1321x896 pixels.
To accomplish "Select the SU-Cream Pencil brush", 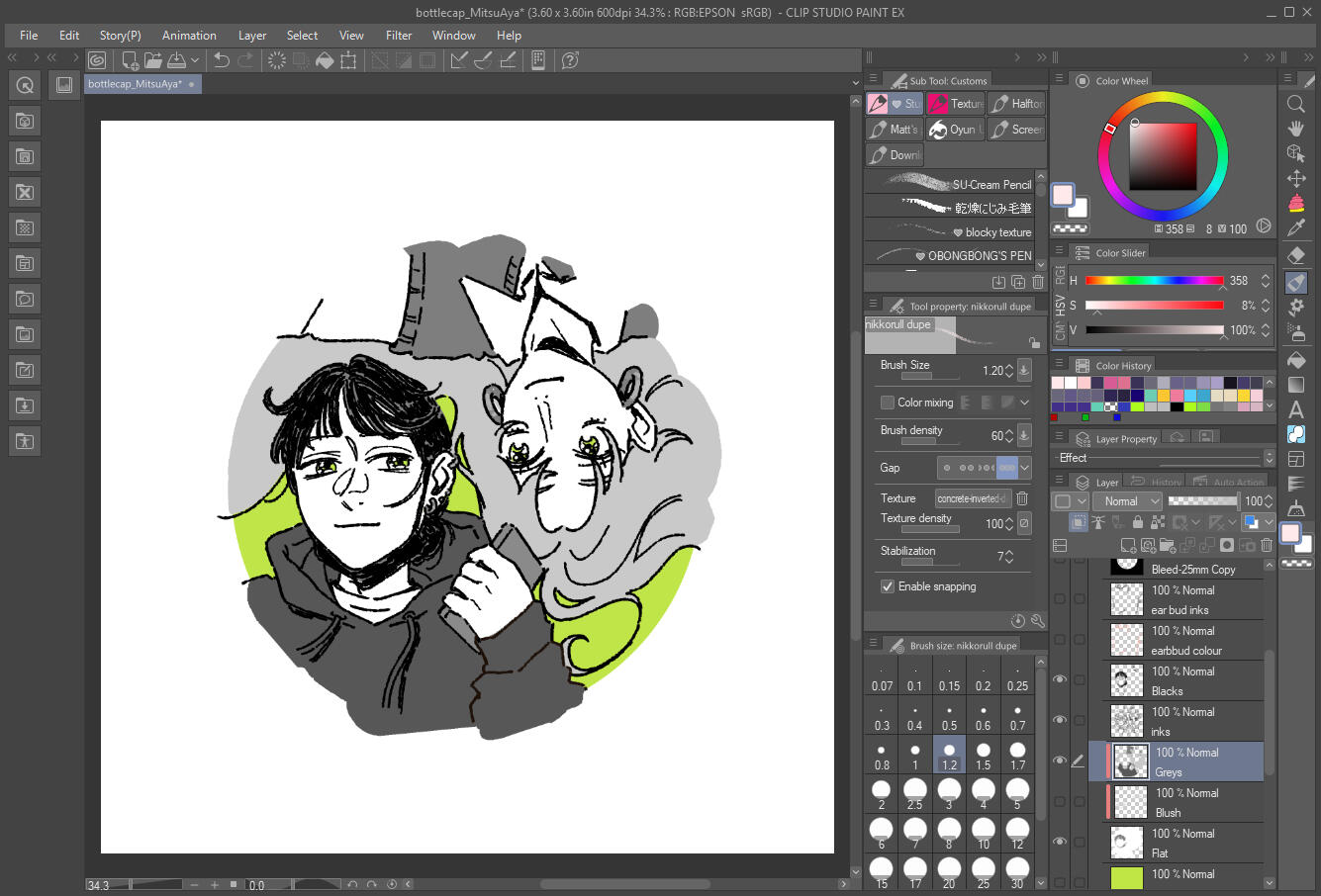I will 980,184.
